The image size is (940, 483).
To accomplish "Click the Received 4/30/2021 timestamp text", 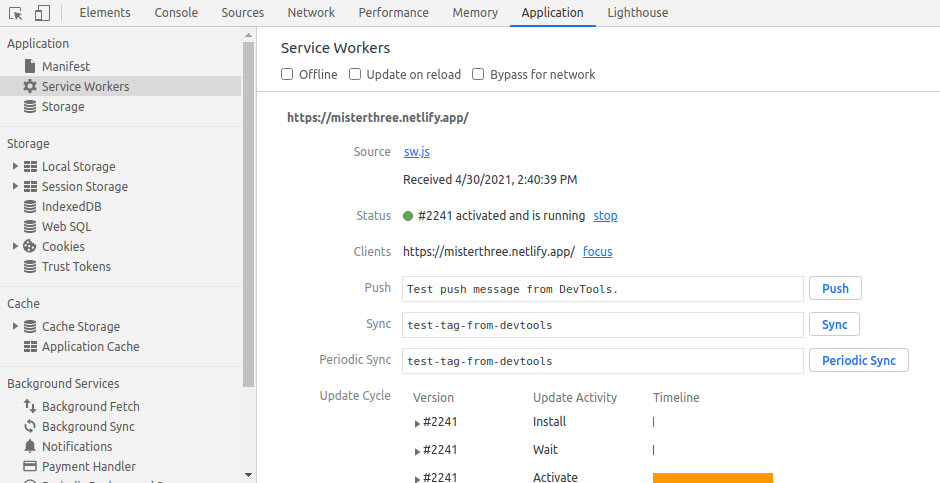I will pyautogui.click(x=490, y=180).
